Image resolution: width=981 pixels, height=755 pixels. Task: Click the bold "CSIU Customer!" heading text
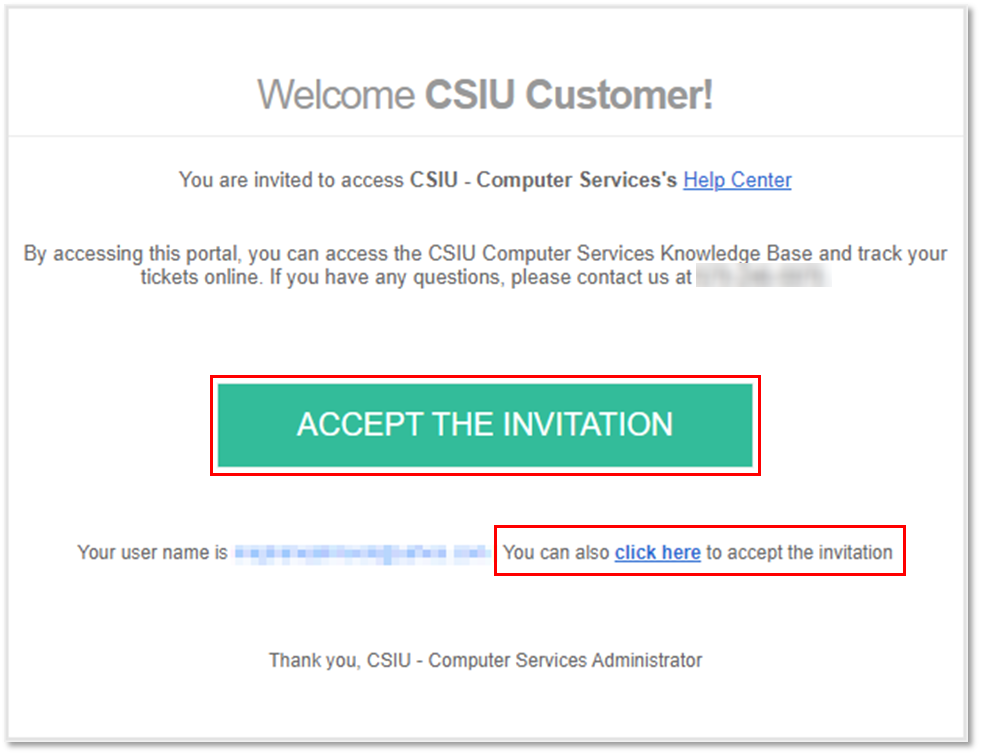[569, 94]
